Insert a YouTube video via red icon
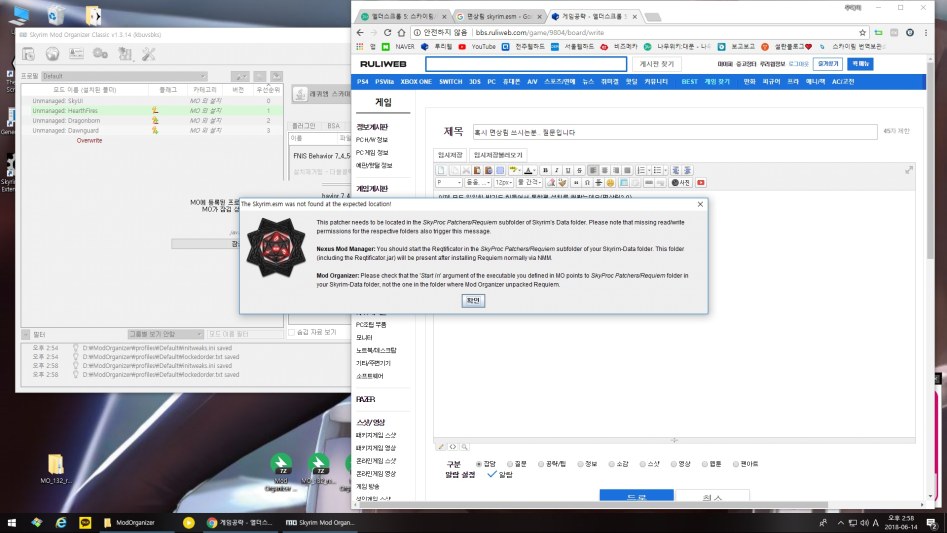This screenshot has height=533, width=947. pyautogui.click(x=700, y=182)
